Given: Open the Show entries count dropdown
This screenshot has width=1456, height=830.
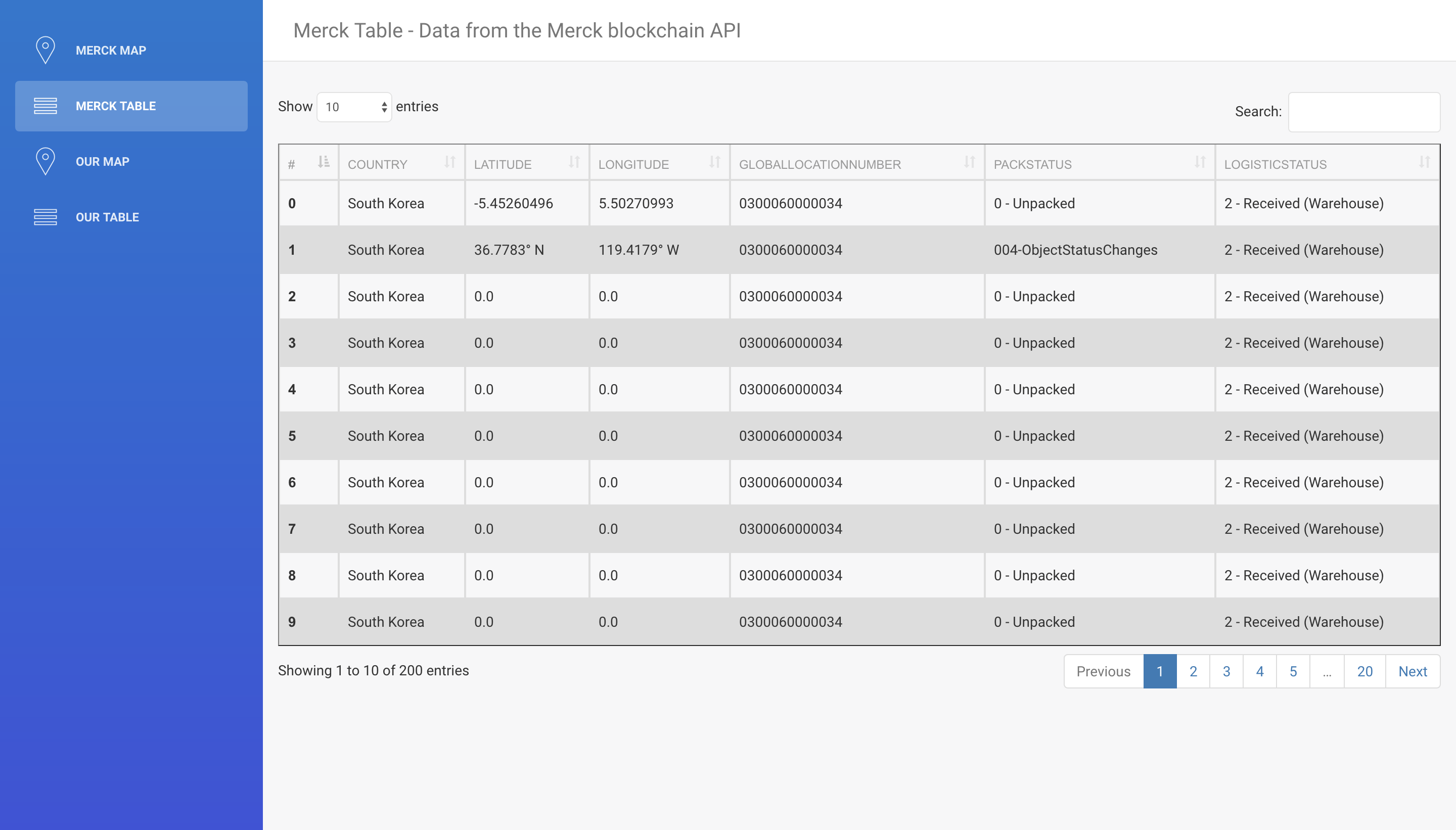Looking at the screenshot, I should 354,107.
